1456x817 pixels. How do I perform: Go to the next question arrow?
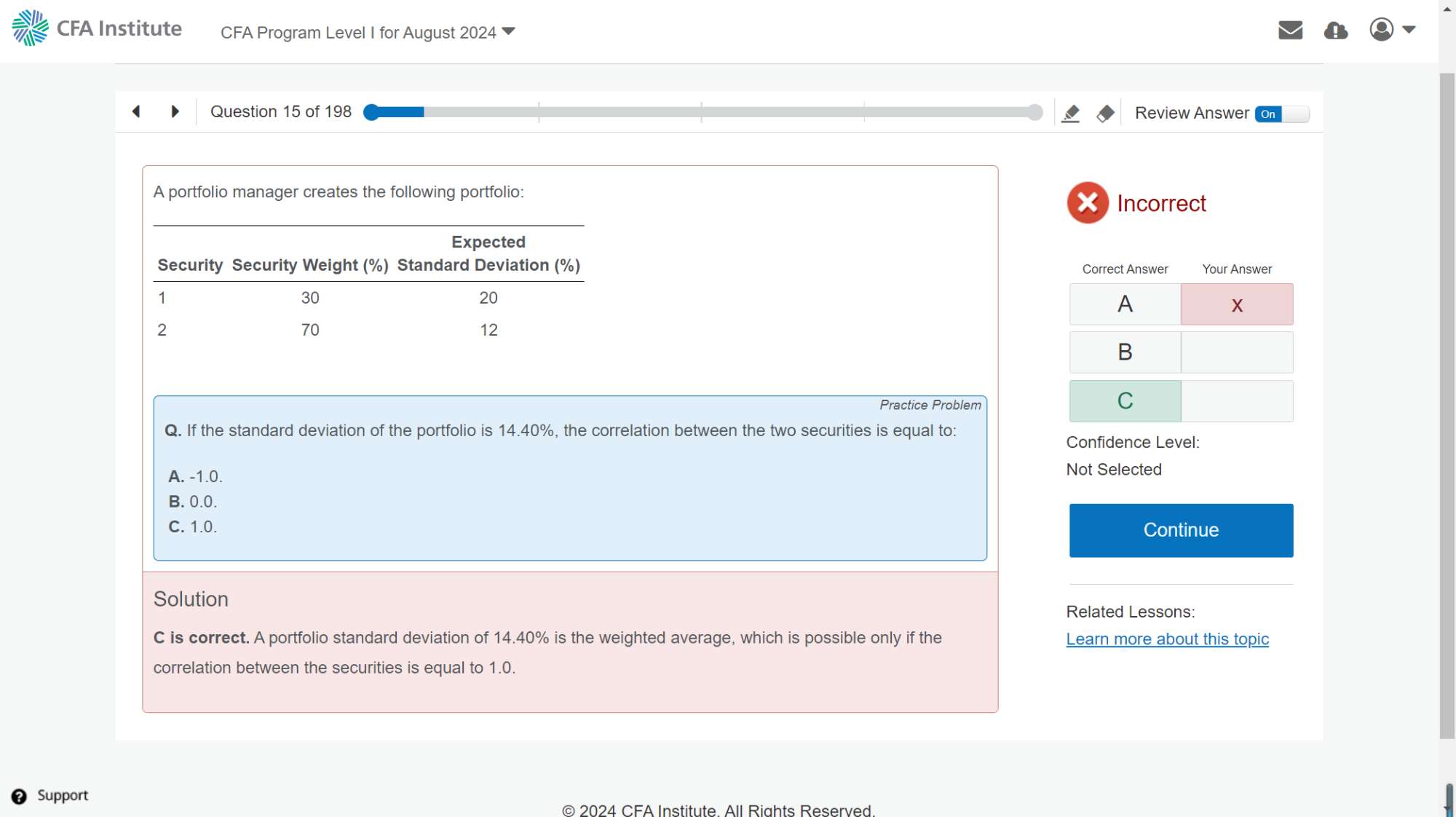(x=175, y=111)
